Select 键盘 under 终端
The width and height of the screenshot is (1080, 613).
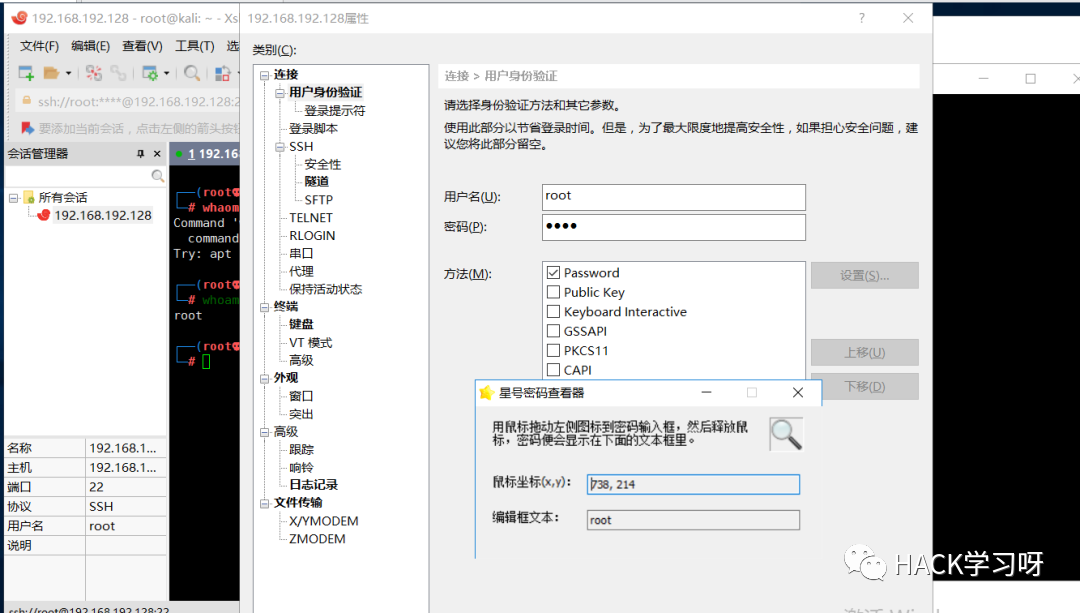[x=301, y=324]
